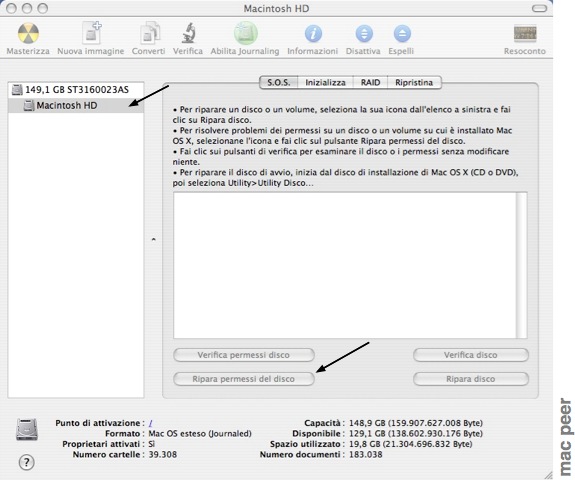Image resolution: width=575 pixels, height=480 pixels.
Task: Click the mount point slash link
Action: tap(150, 423)
